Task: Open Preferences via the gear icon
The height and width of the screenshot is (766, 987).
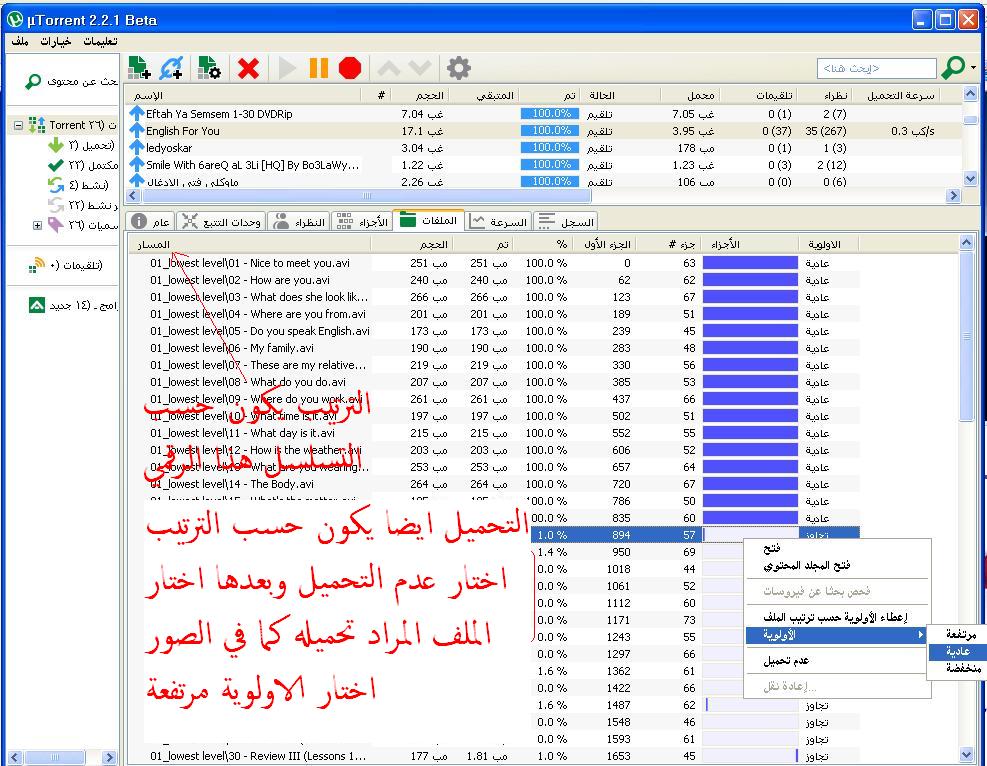Action: [458, 68]
